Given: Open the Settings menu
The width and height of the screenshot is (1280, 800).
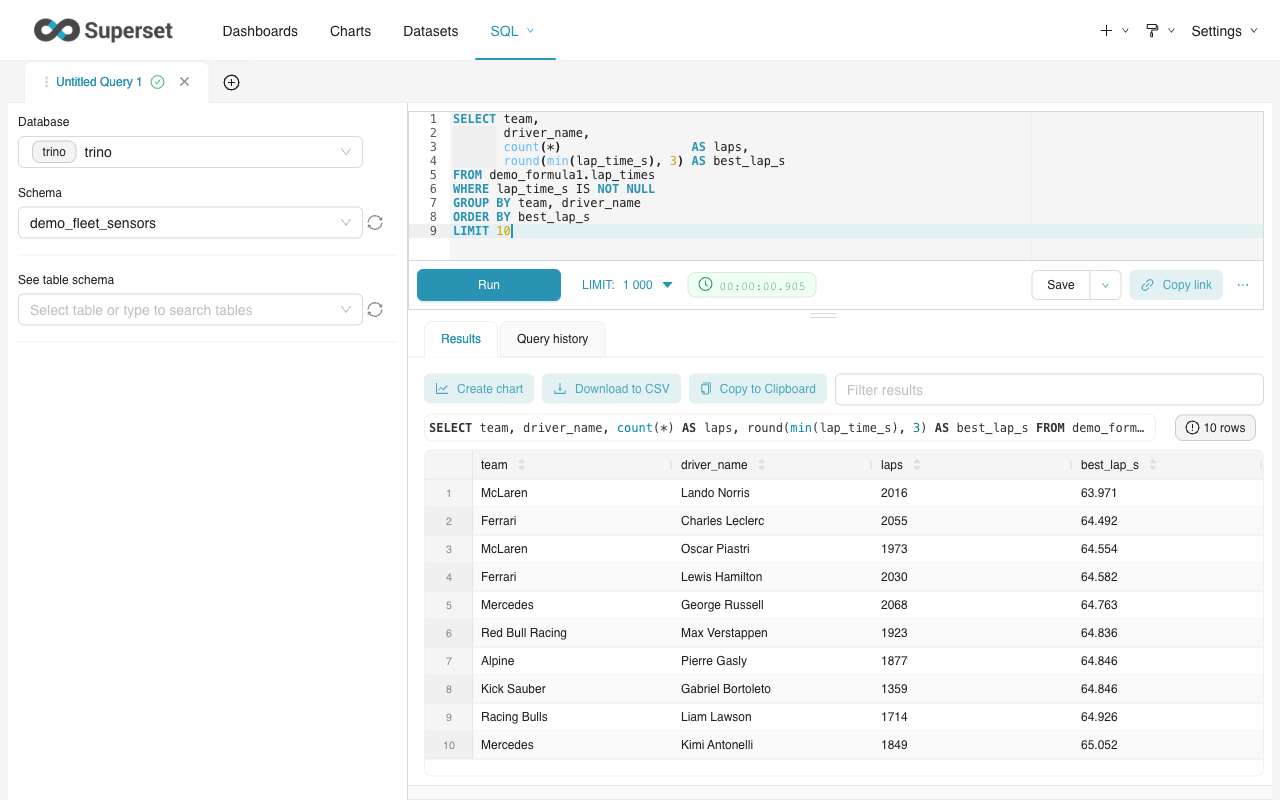Looking at the screenshot, I should (1224, 31).
